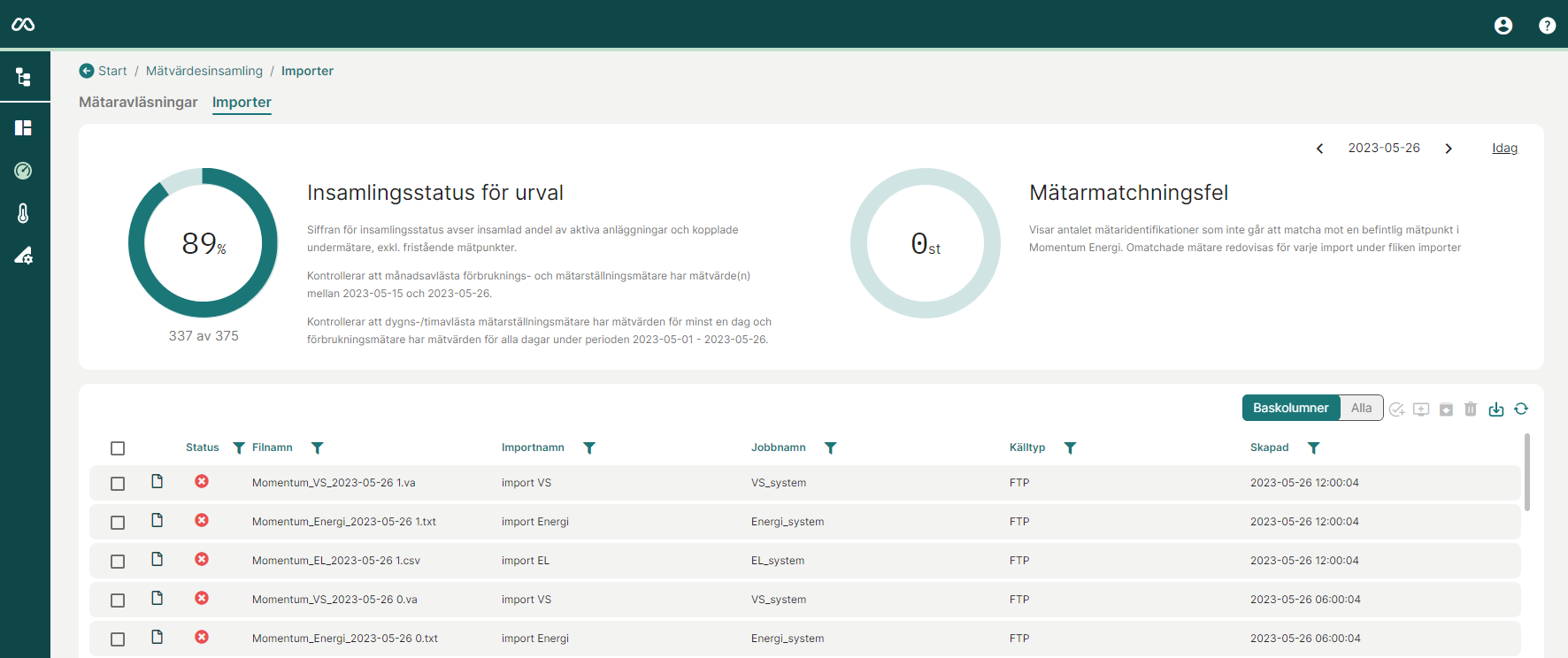1568x658 pixels.
Task: Click the date field 2023-05-26
Action: [1384, 148]
